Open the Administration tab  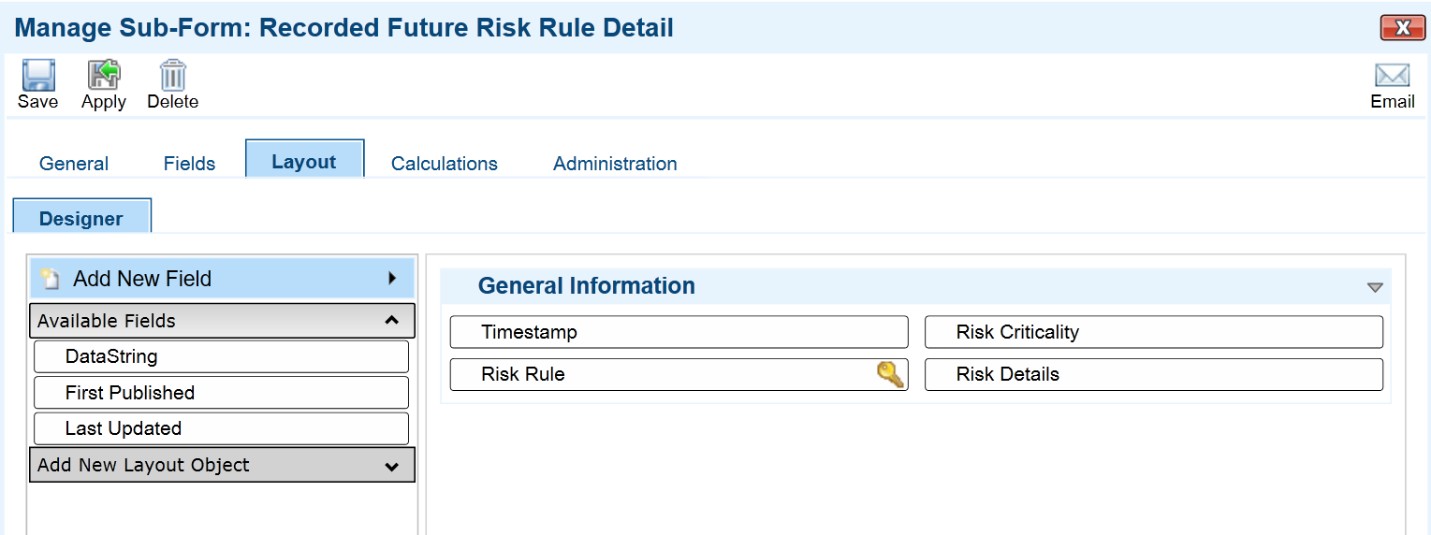coord(615,163)
